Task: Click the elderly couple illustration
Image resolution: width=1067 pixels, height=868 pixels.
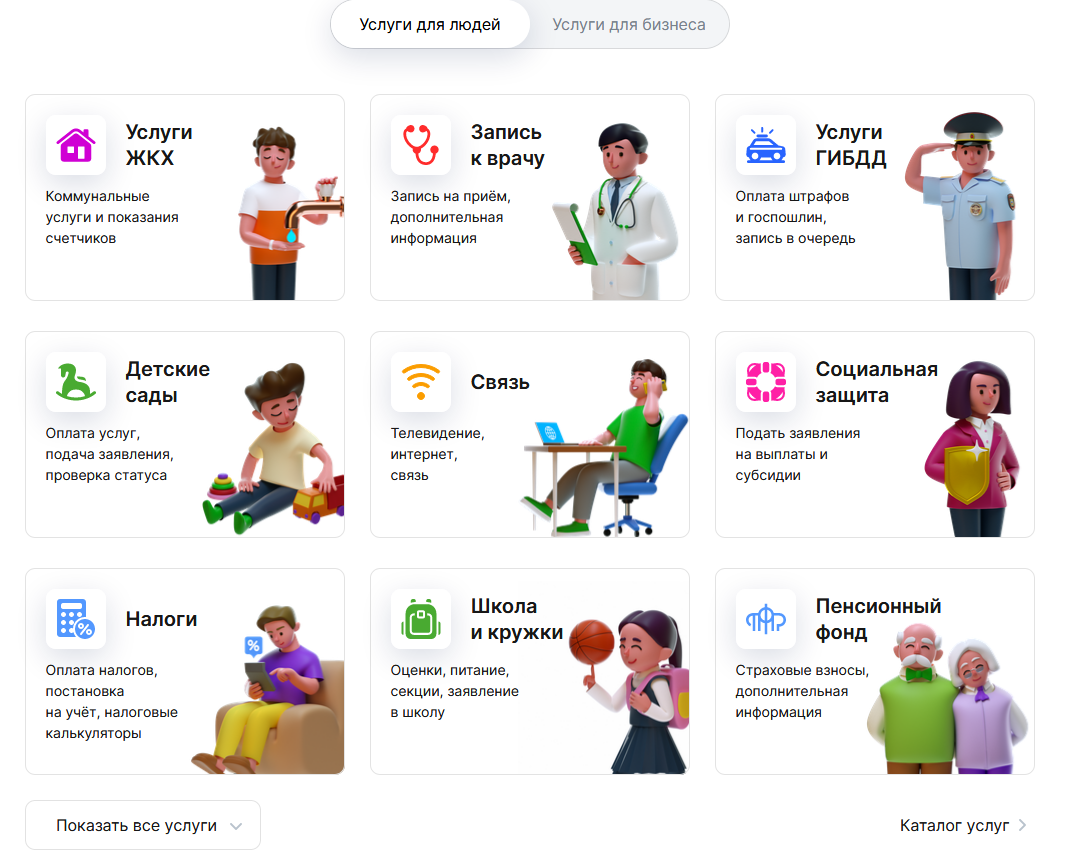Action: click(948, 699)
